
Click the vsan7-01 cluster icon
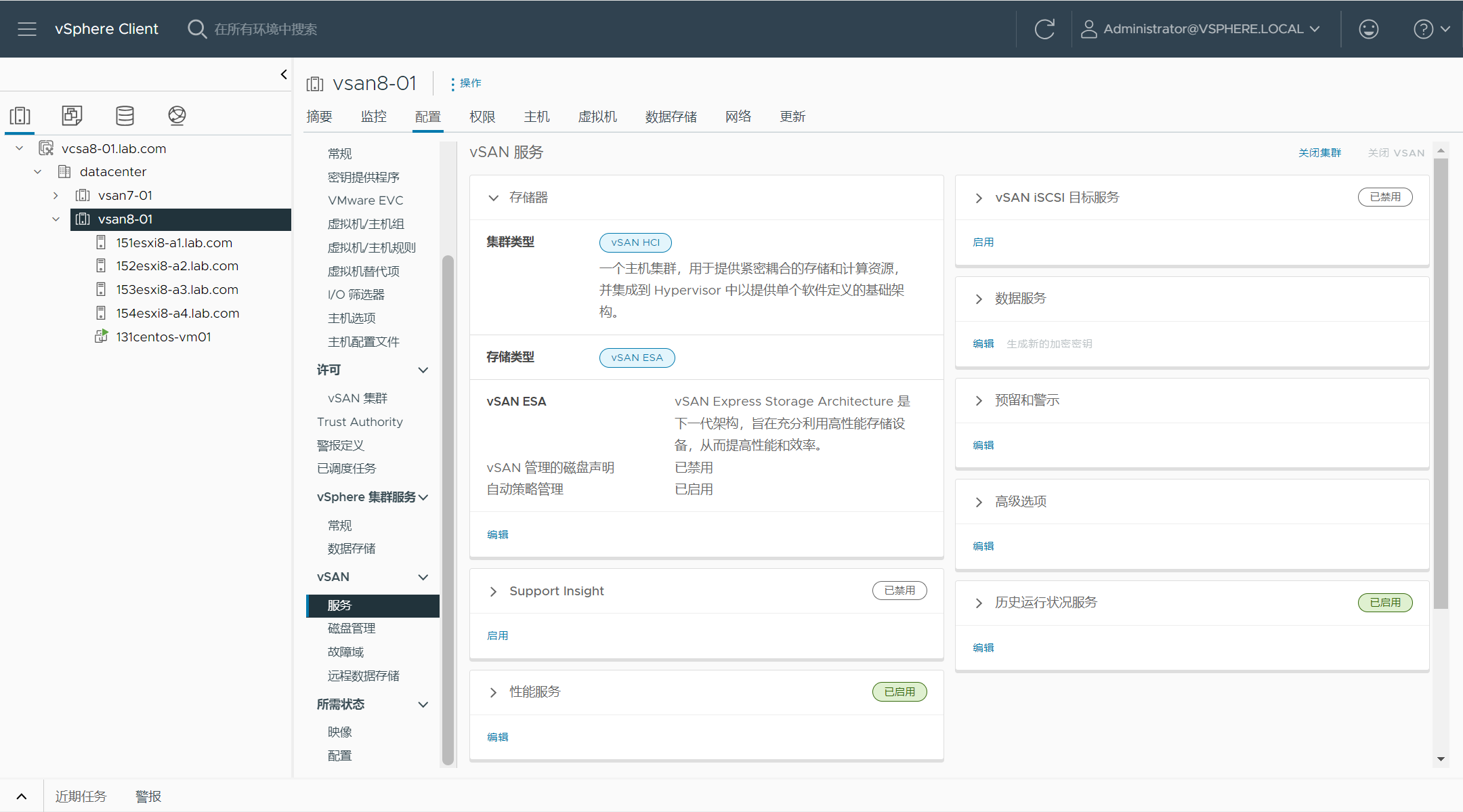83,196
